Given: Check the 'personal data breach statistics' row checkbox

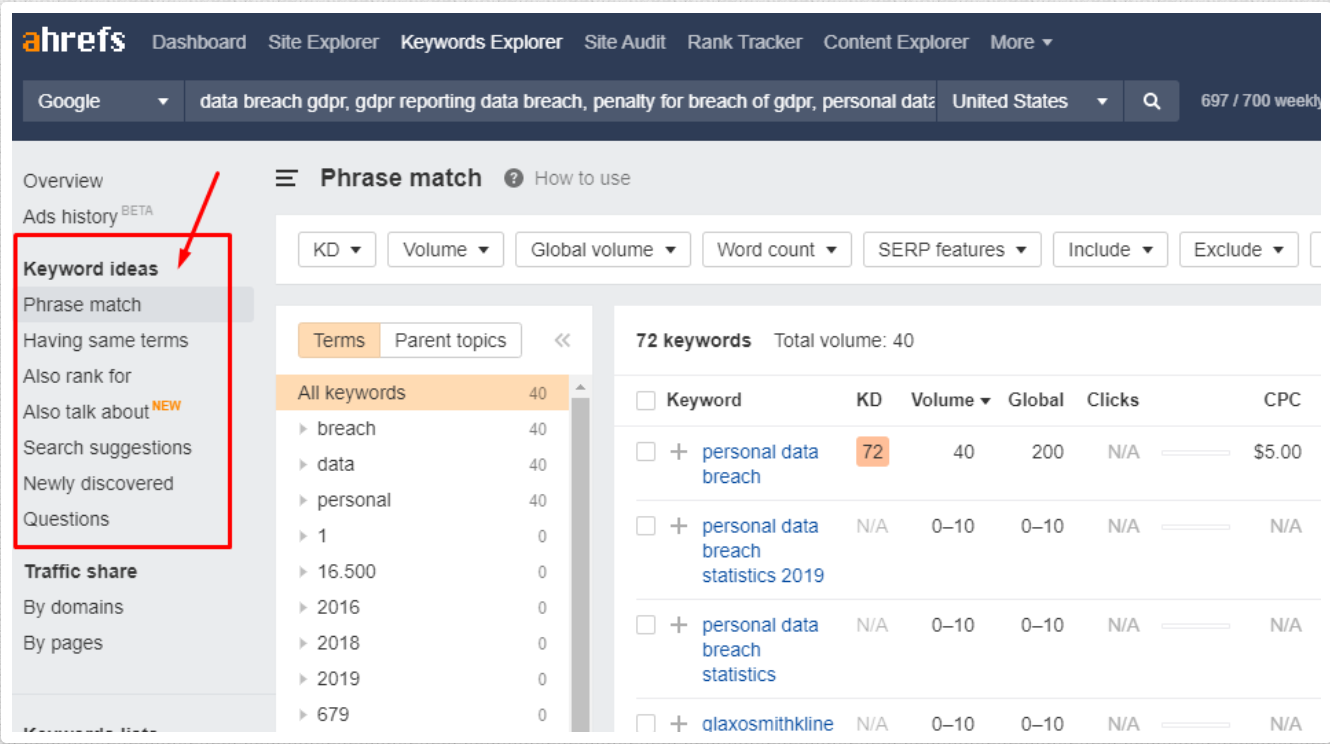Looking at the screenshot, I should click(646, 625).
